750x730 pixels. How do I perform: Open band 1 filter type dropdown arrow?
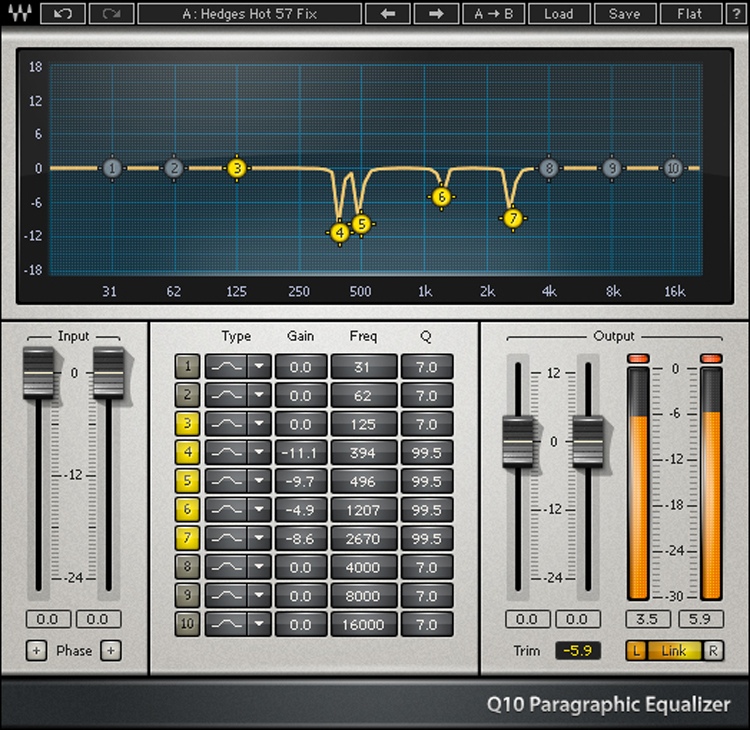[x=260, y=368]
